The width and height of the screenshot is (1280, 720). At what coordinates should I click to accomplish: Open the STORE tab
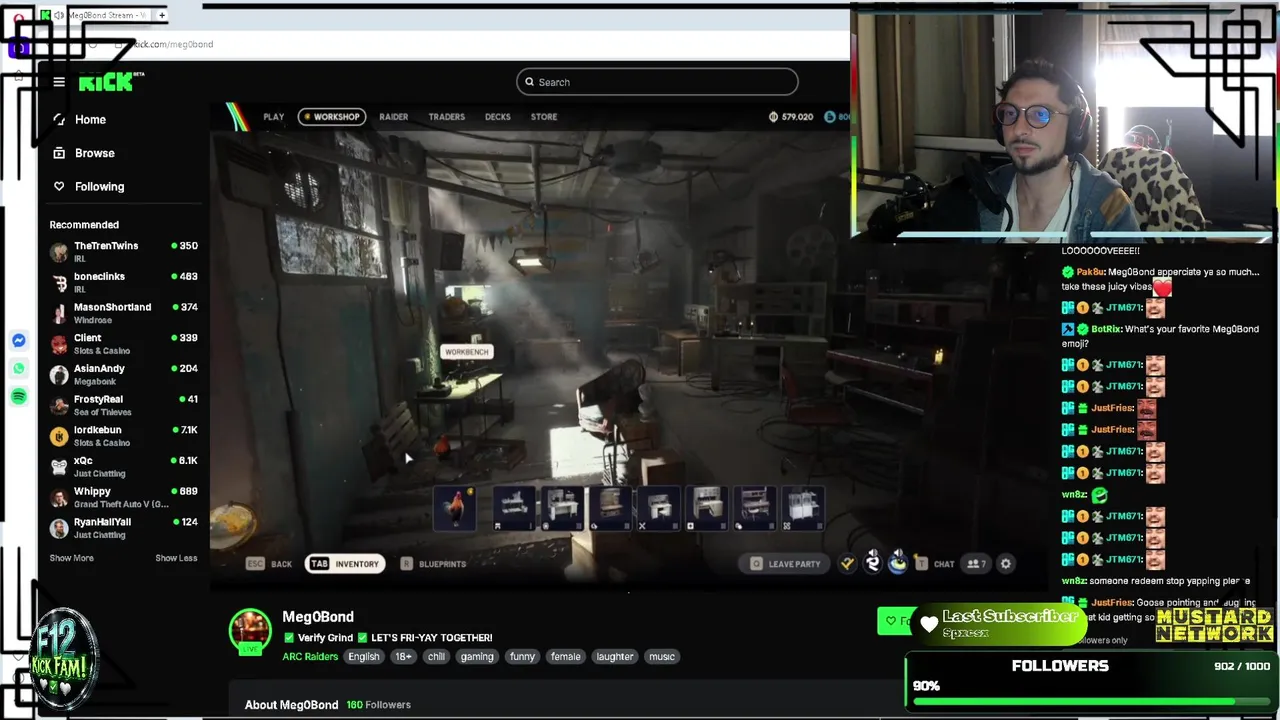coord(544,117)
